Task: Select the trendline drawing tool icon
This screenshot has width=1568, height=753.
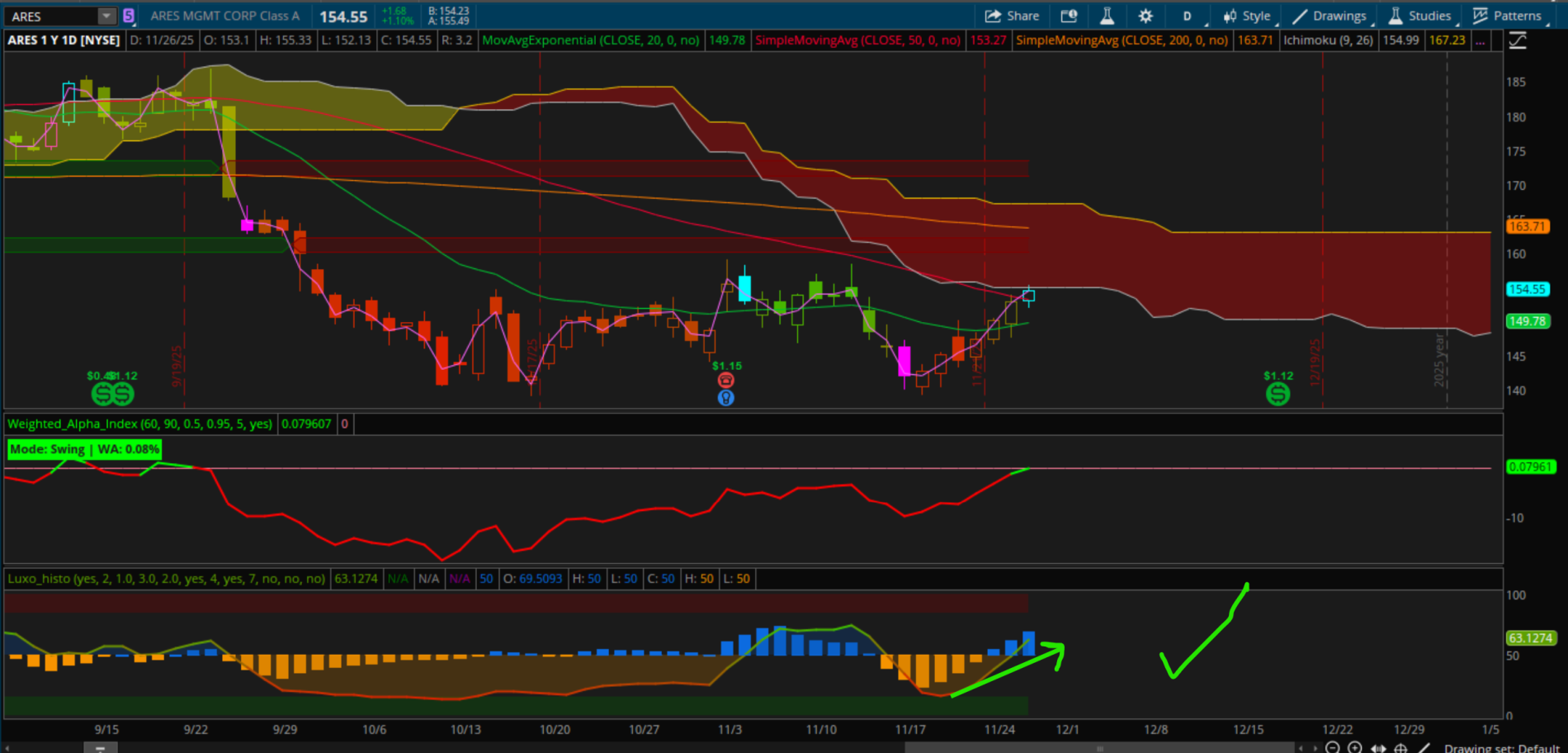Action: 1423,748
